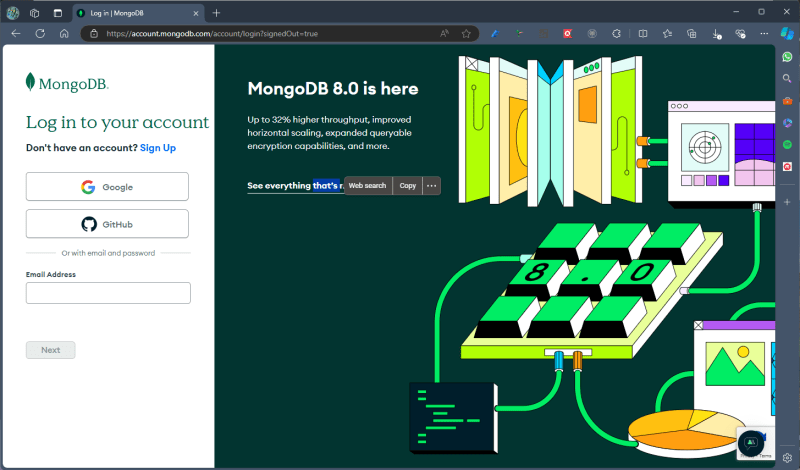Choose Copy in the selection popup
The height and width of the screenshot is (470, 800).
pyautogui.click(x=408, y=186)
